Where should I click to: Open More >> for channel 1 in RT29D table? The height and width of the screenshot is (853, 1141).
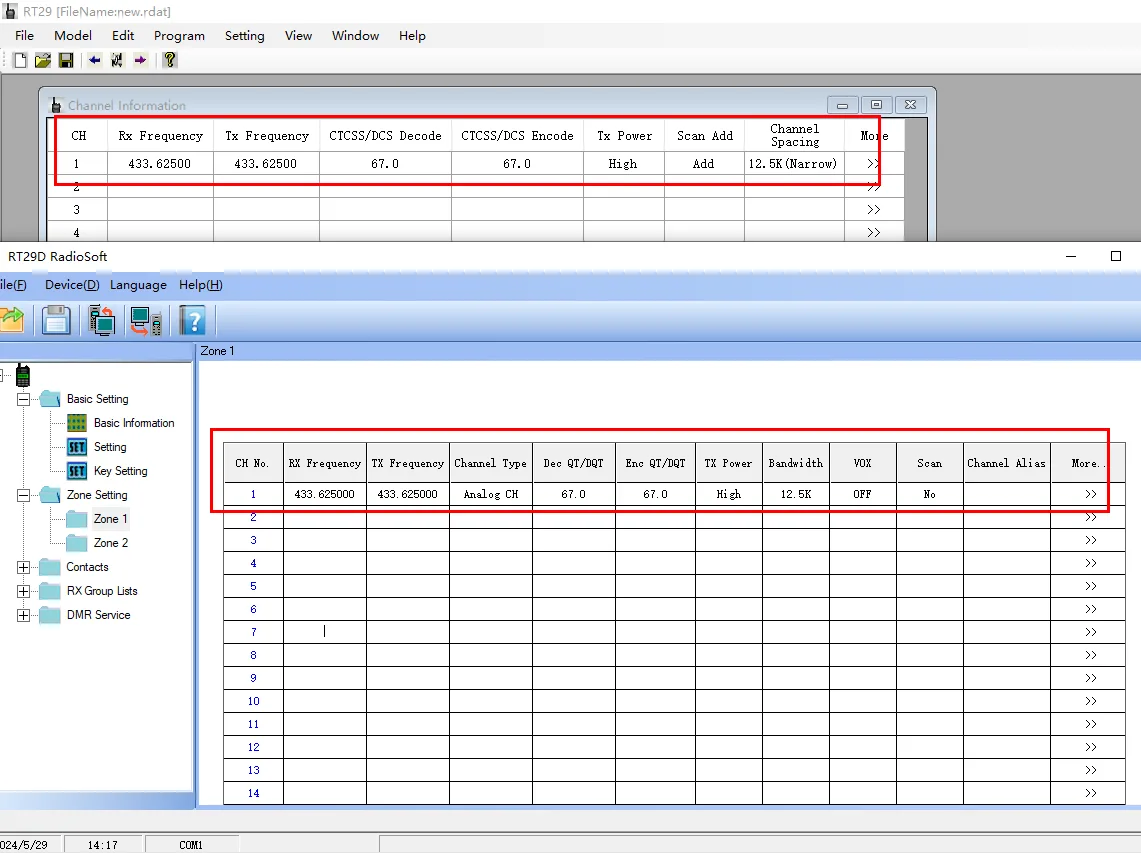(1090, 494)
